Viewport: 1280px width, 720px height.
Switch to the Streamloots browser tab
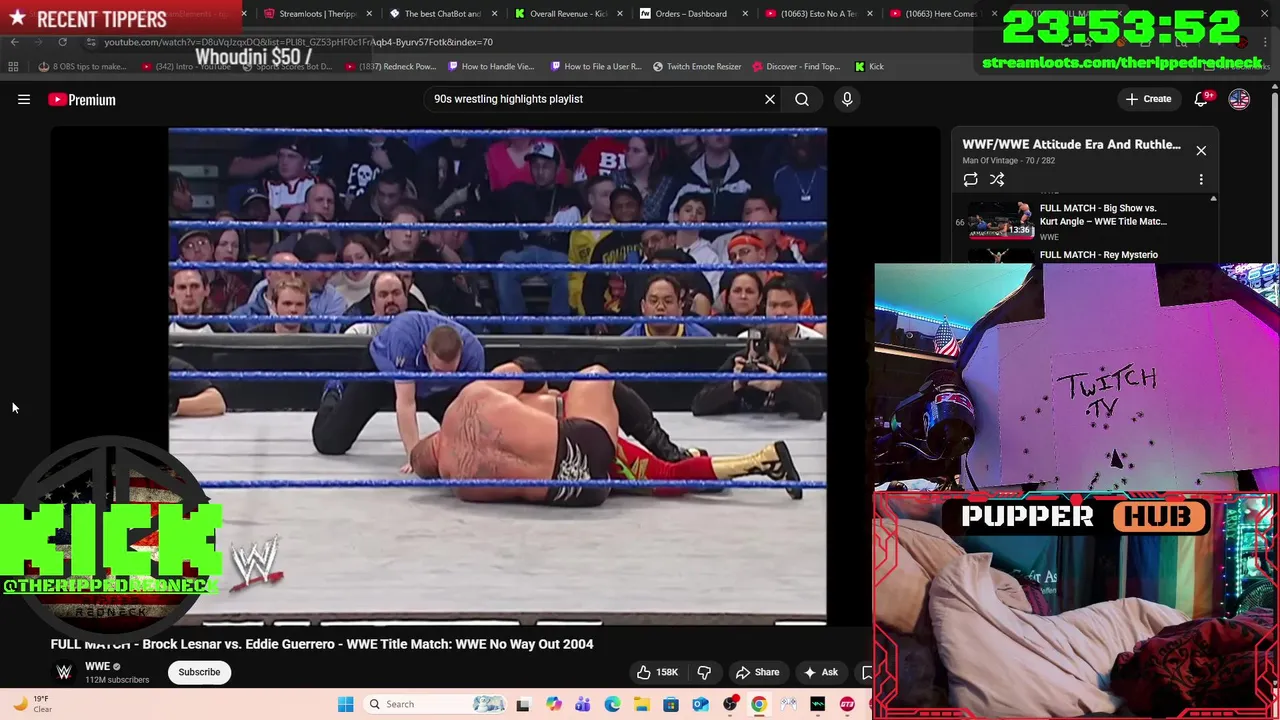point(316,14)
